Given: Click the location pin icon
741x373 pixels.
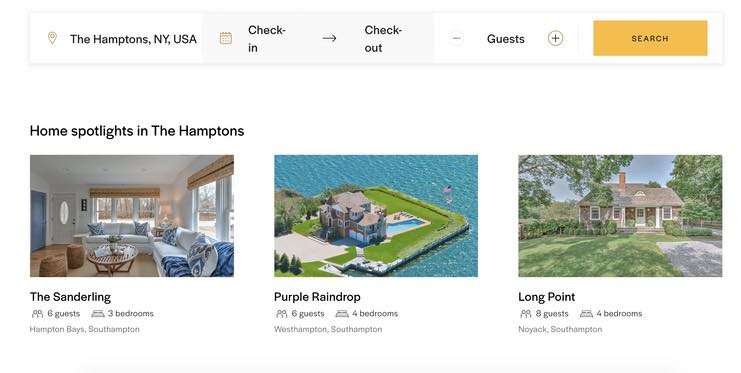Looking at the screenshot, I should [52, 38].
